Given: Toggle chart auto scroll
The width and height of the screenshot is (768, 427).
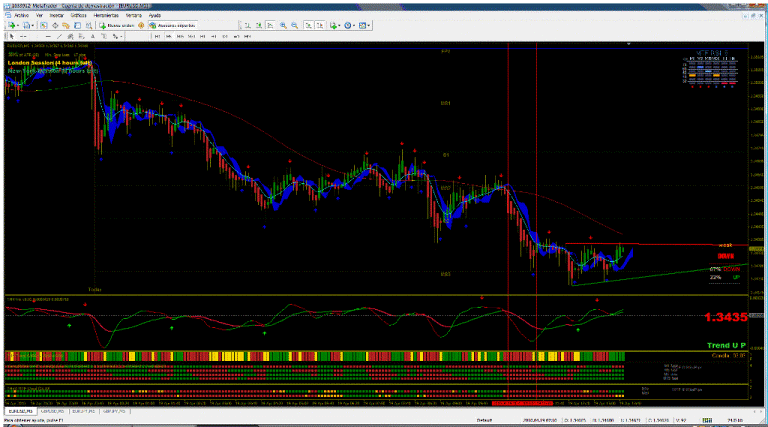Looking at the screenshot, I should click(308, 25).
